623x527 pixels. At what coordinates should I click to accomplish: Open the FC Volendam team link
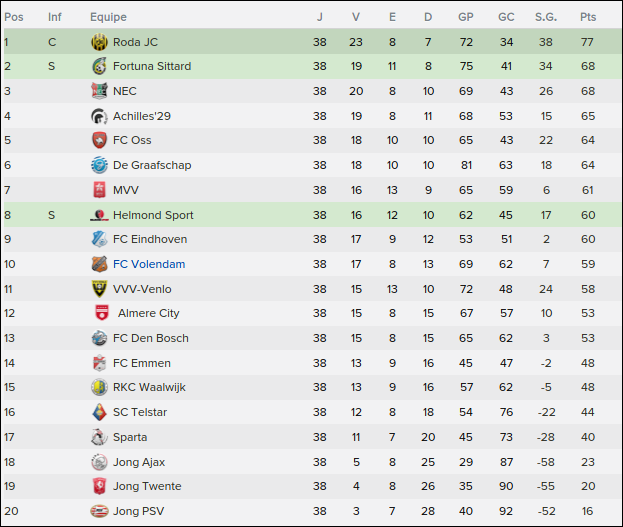[x=149, y=264]
